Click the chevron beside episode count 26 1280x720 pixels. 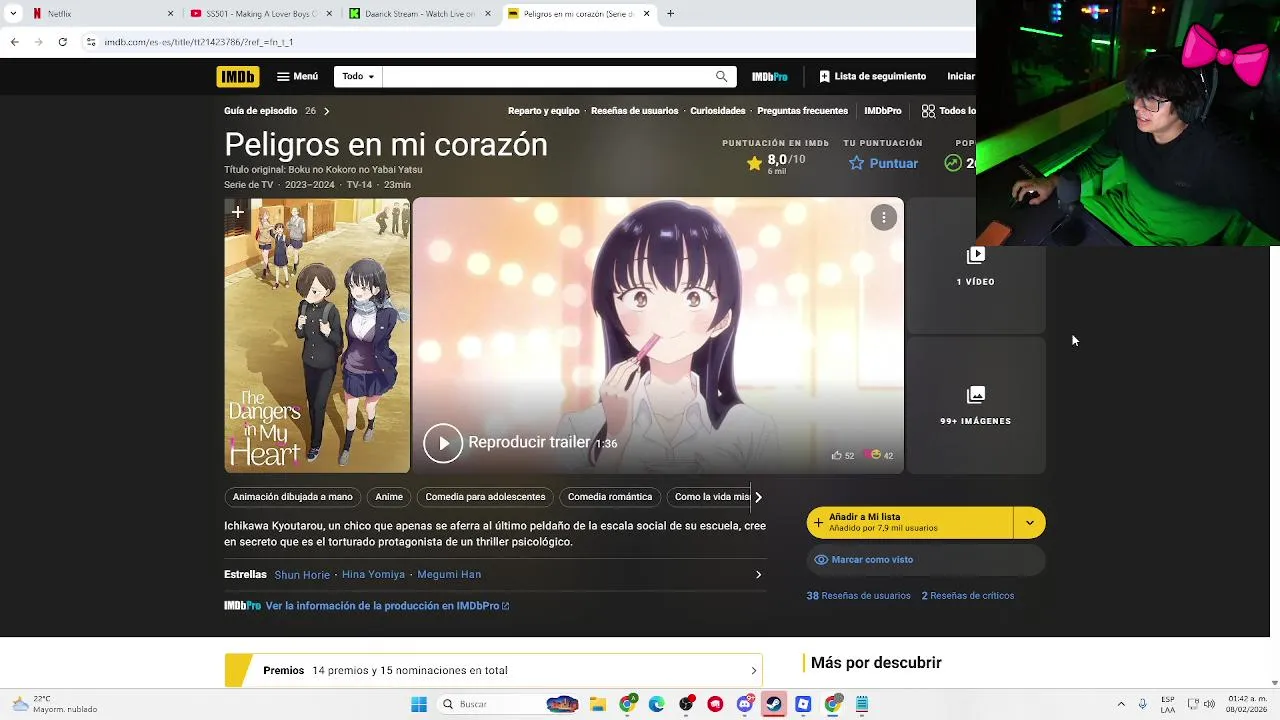pyautogui.click(x=326, y=111)
